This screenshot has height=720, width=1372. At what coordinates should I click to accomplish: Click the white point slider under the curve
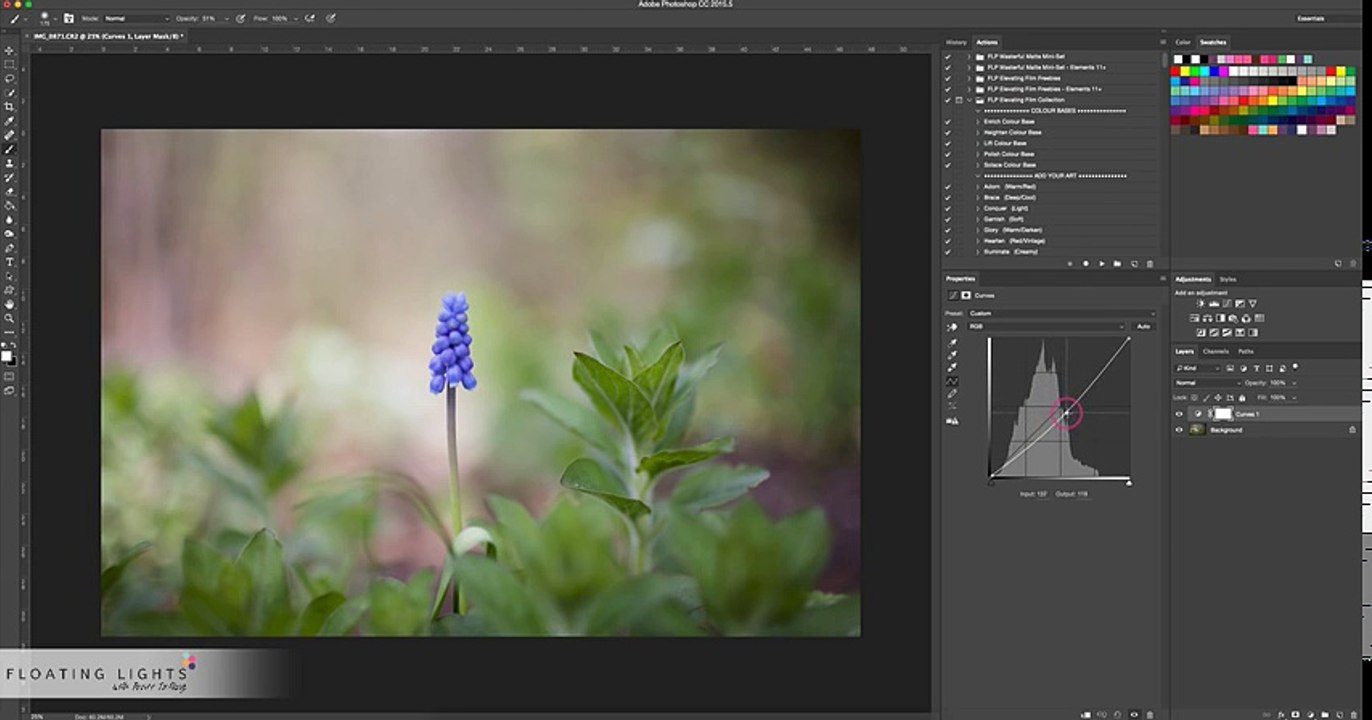(x=1129, y=482)
